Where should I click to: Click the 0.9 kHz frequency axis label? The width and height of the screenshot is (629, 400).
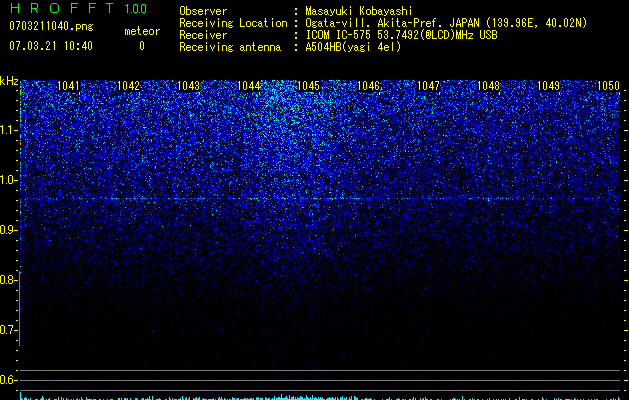8,230
